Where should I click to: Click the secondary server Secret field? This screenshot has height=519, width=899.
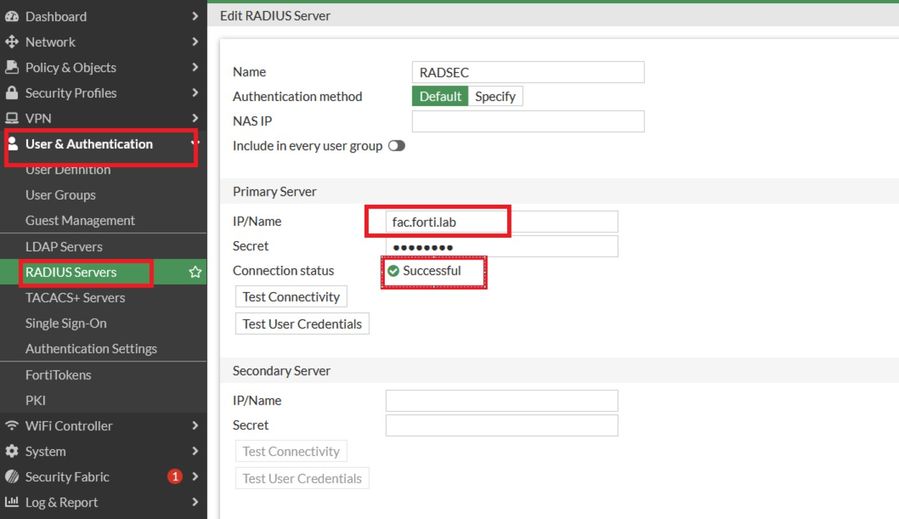[502, 425]
